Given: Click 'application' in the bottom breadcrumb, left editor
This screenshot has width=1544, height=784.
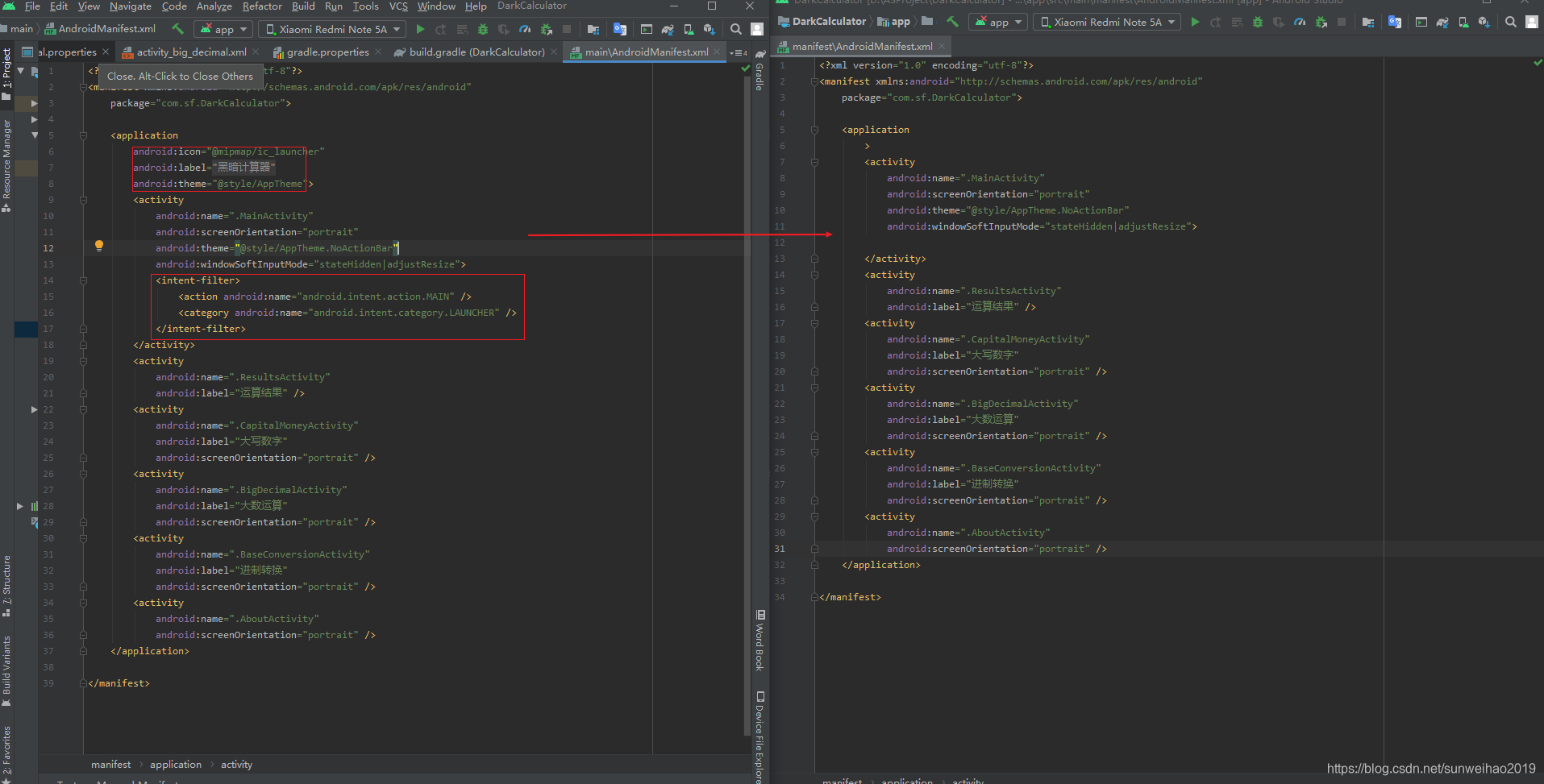Looking at the screenshot, I should 176,765.
